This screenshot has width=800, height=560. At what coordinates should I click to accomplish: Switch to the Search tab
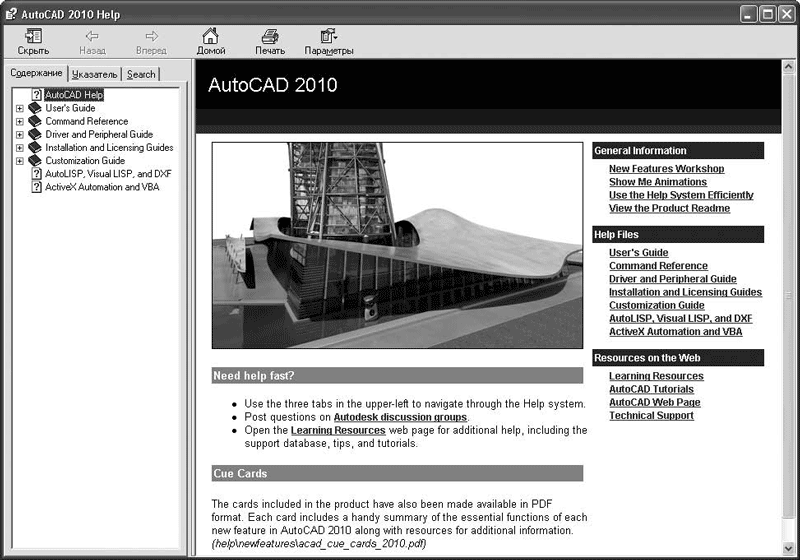pyautogui.click(x=141, y=74)
